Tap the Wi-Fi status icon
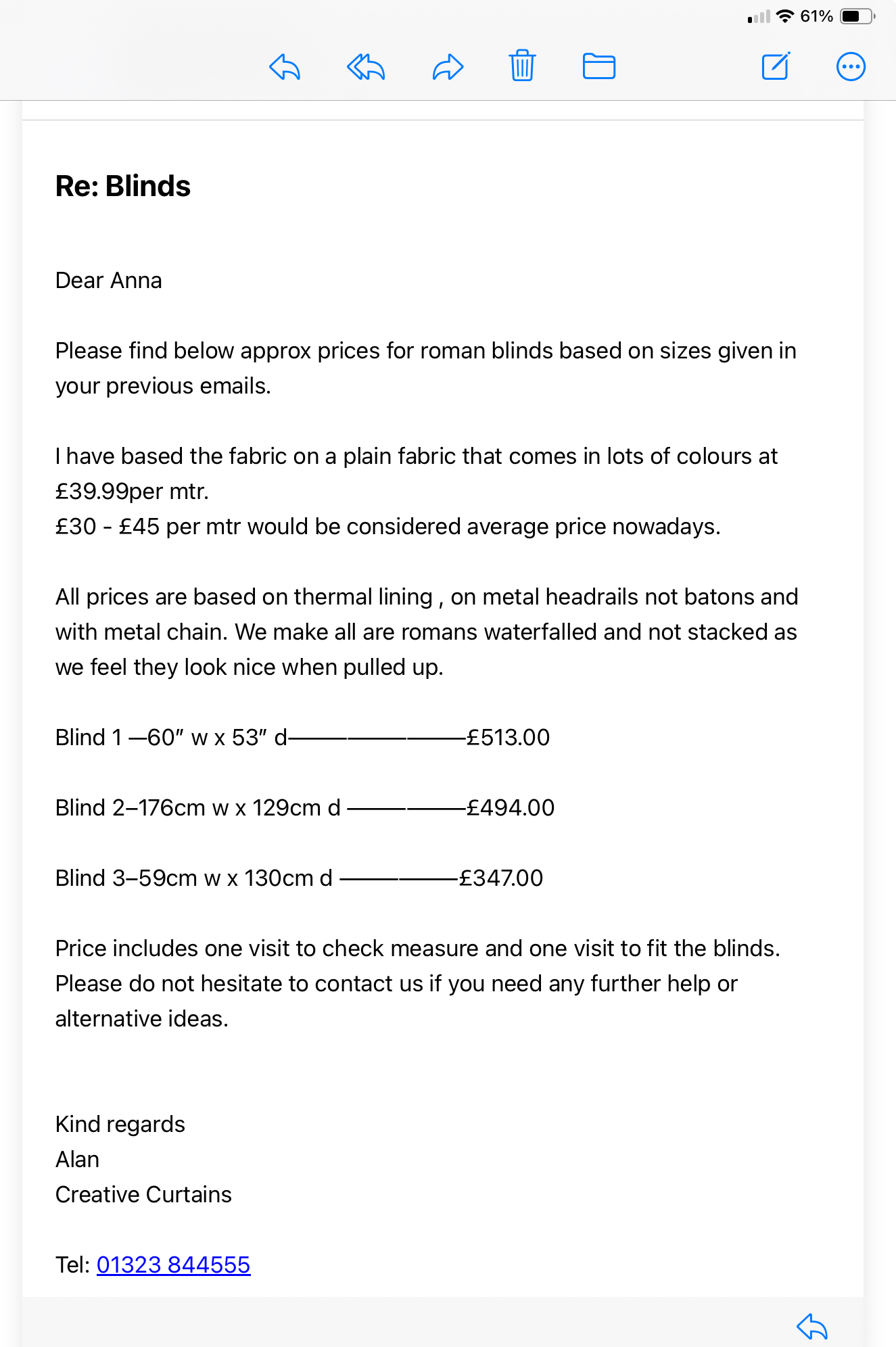 pyautogui.click(x=784, y=16)
